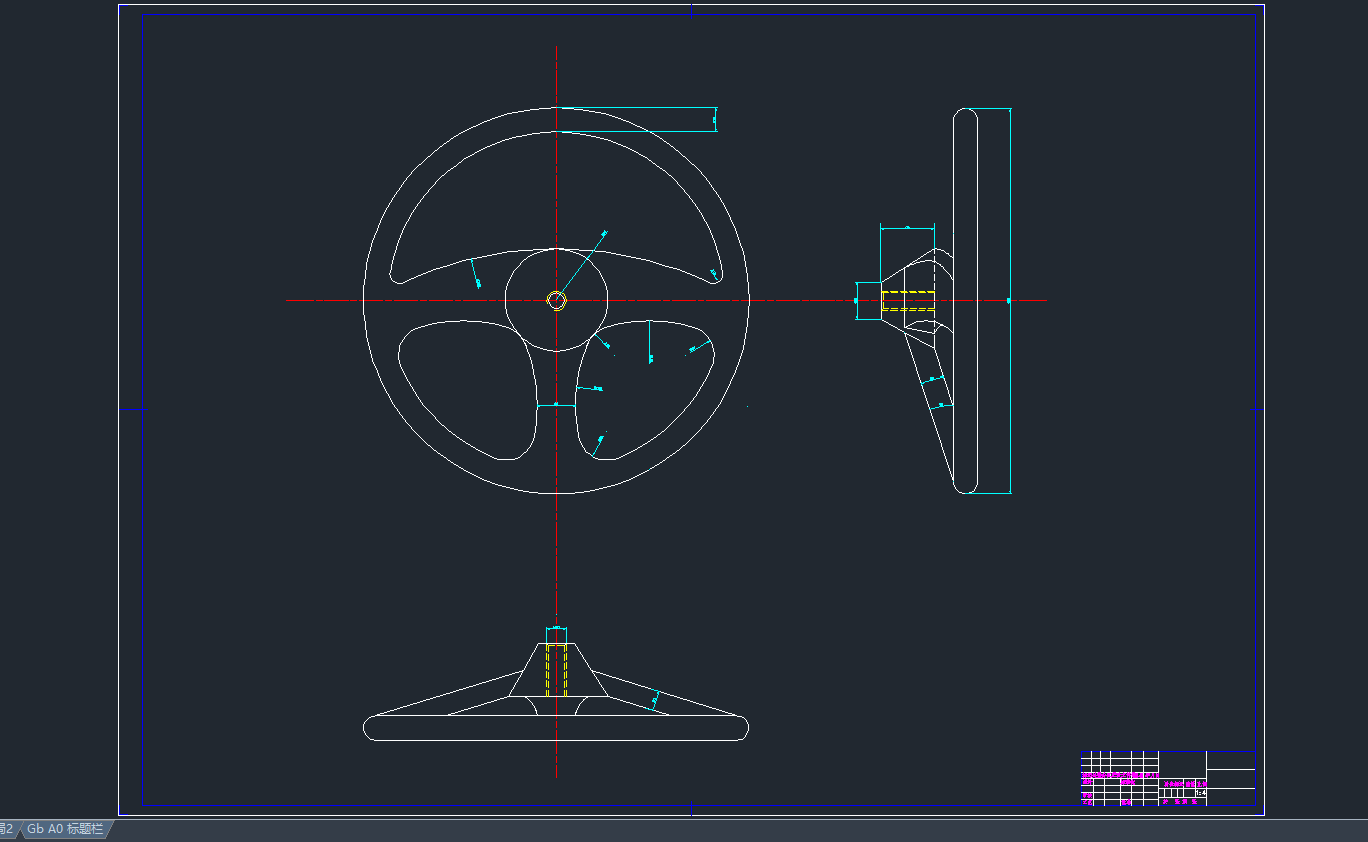Screen dimensions: 1368x842
Task: Select the tall cyan height dimension in side view
Action: 1010,200
